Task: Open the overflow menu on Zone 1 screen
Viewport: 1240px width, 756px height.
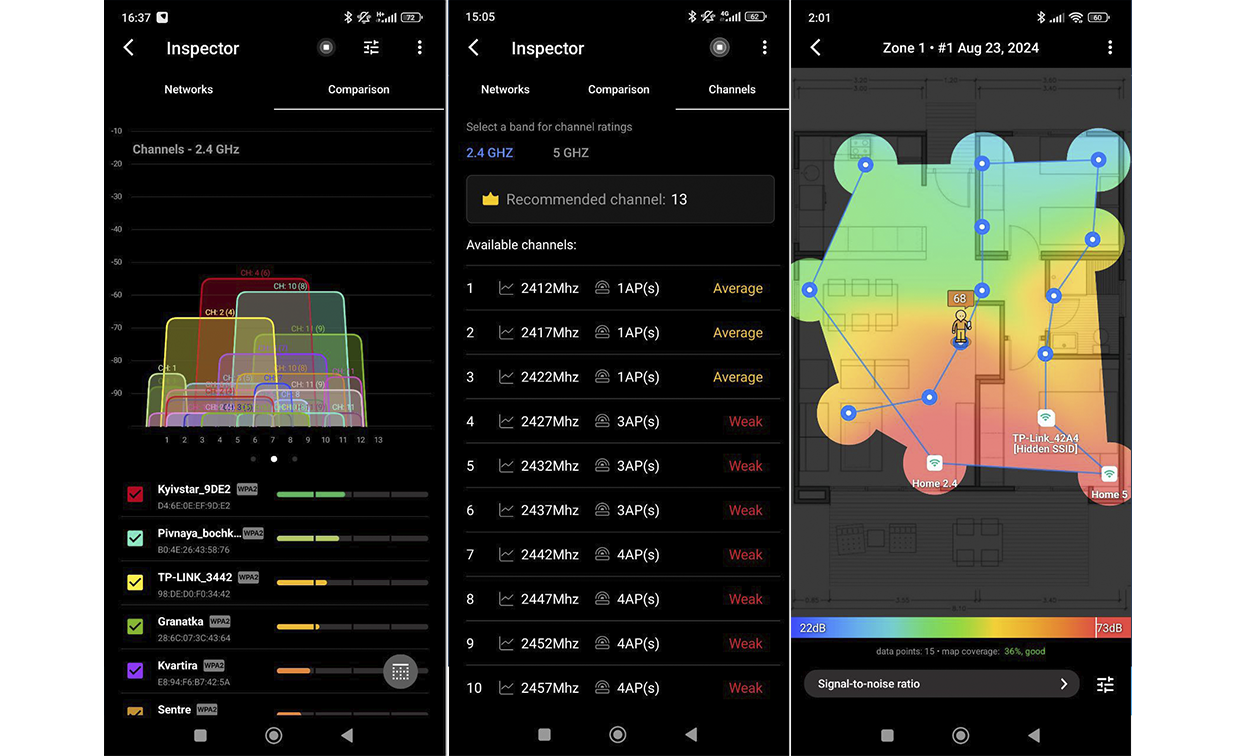Action: pos(1109,47)
